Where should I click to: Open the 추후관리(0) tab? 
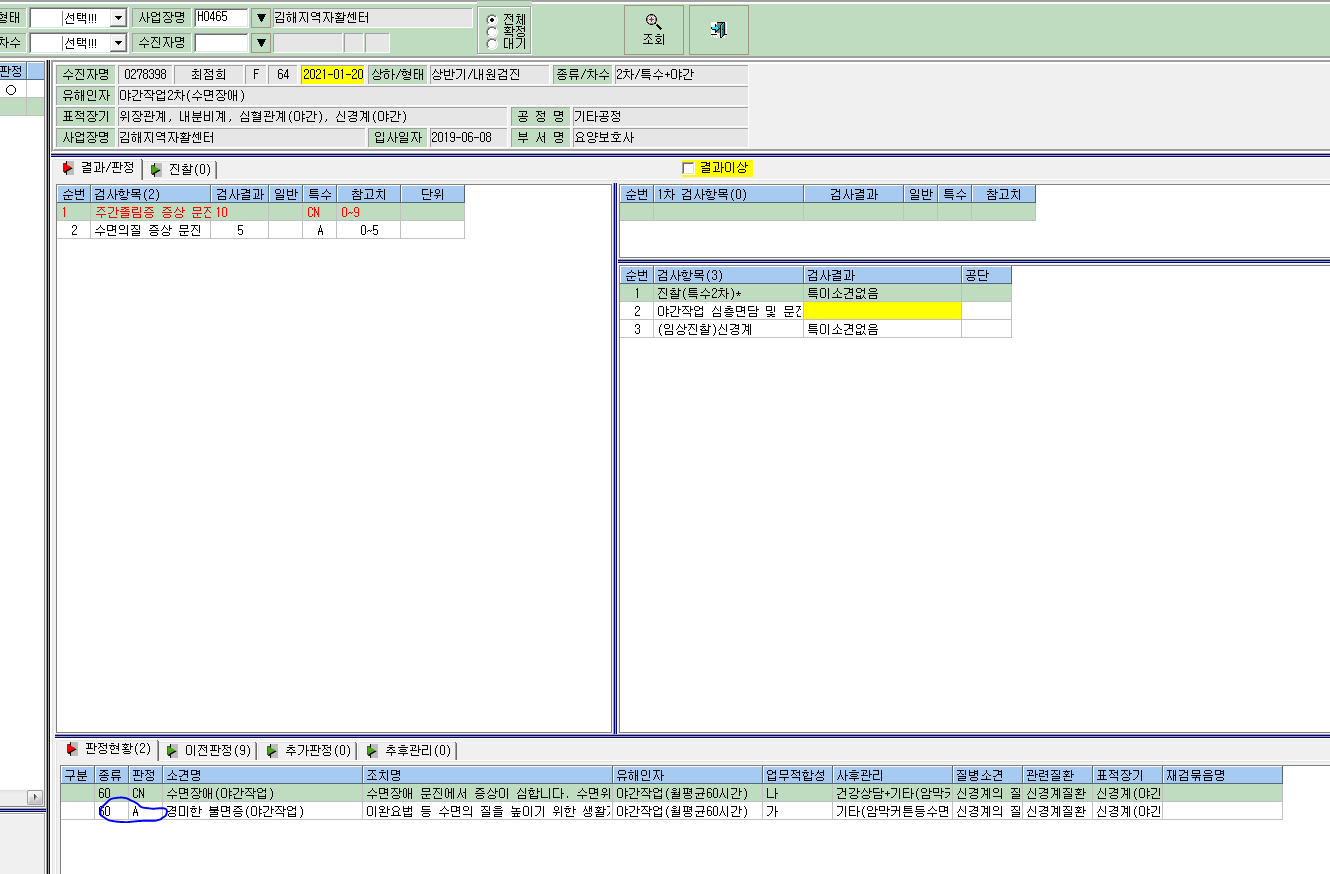[408, 750]
